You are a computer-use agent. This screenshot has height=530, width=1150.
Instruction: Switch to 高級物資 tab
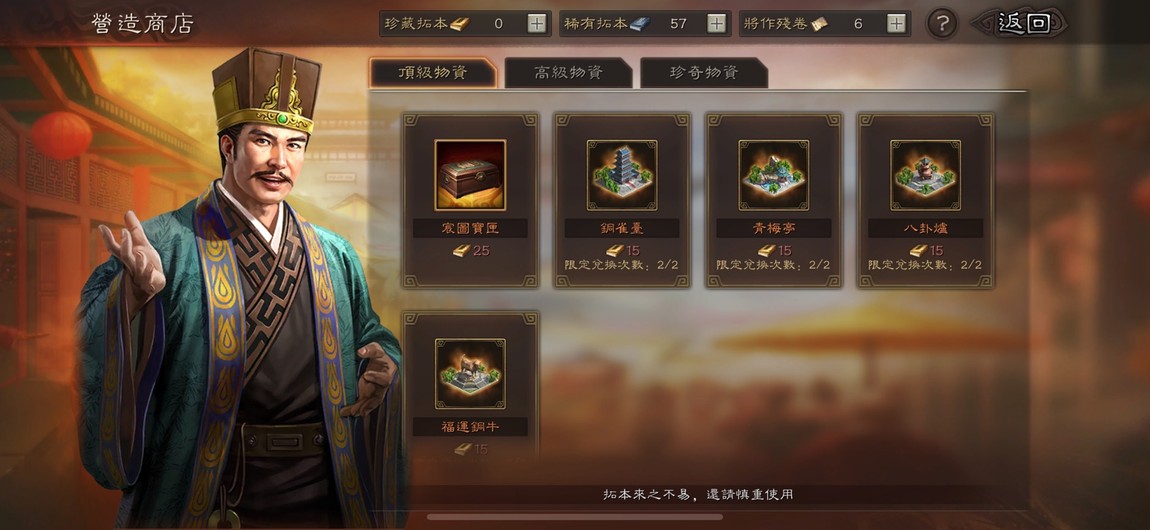[x=568, y=73]
